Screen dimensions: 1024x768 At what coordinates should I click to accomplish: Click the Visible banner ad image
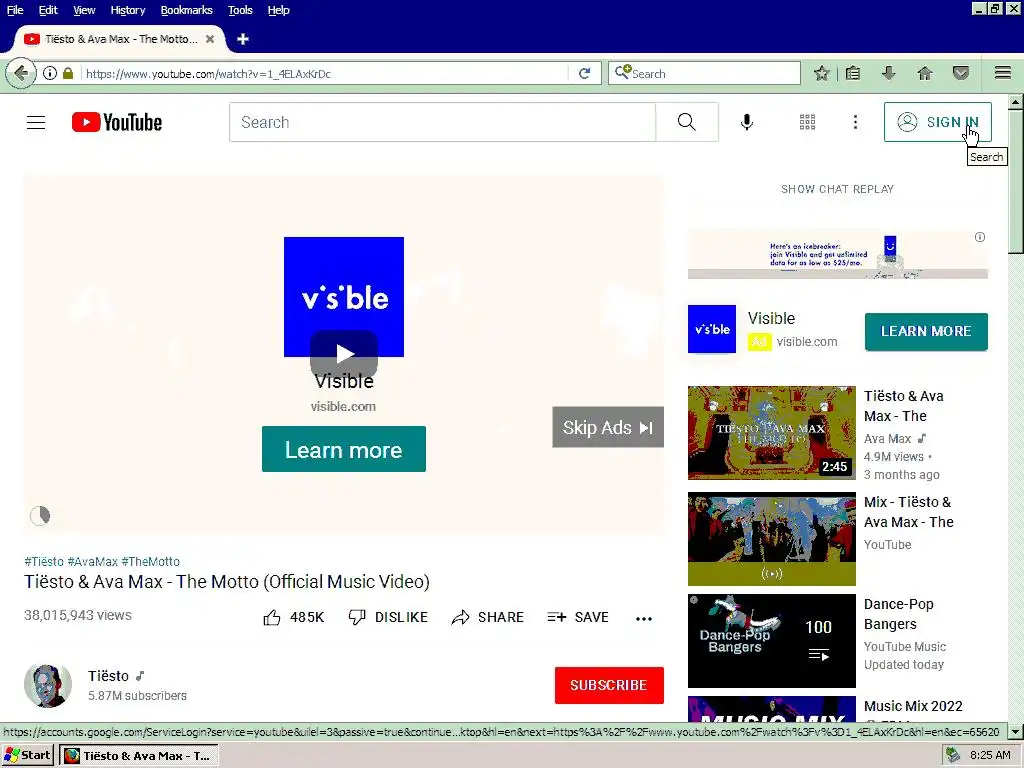[837, 254]
